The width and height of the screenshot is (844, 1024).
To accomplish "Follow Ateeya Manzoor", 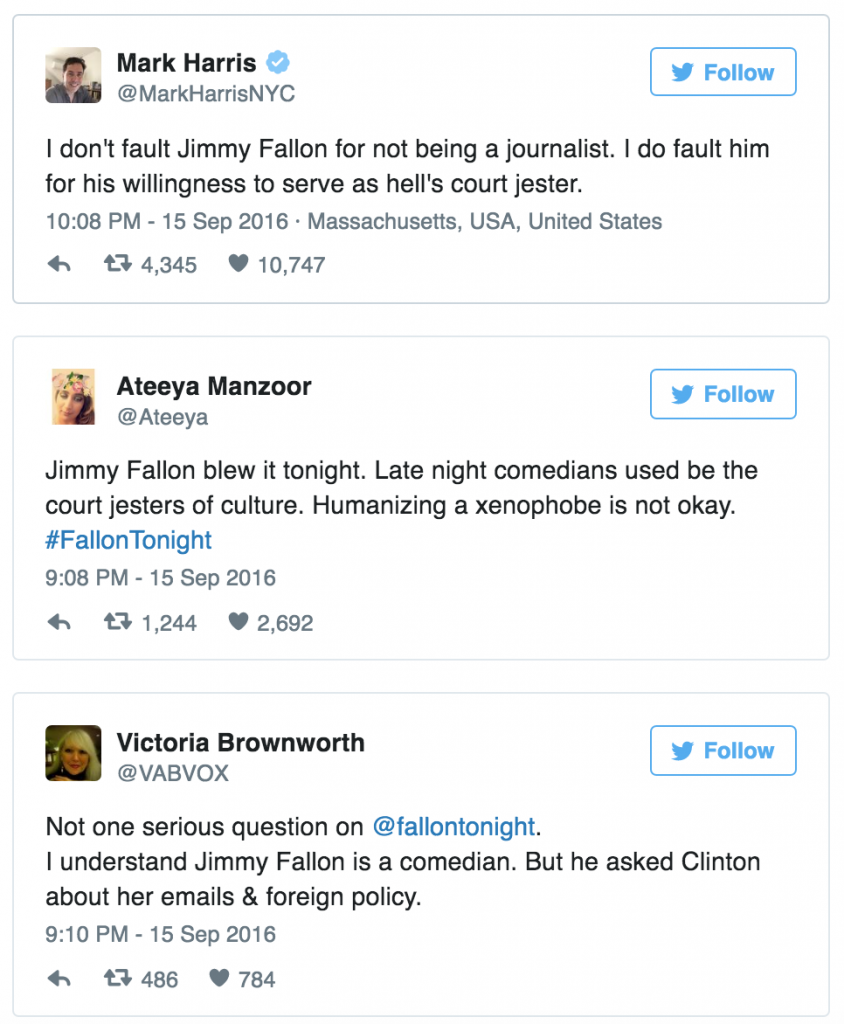I will (x=723, y=394).
